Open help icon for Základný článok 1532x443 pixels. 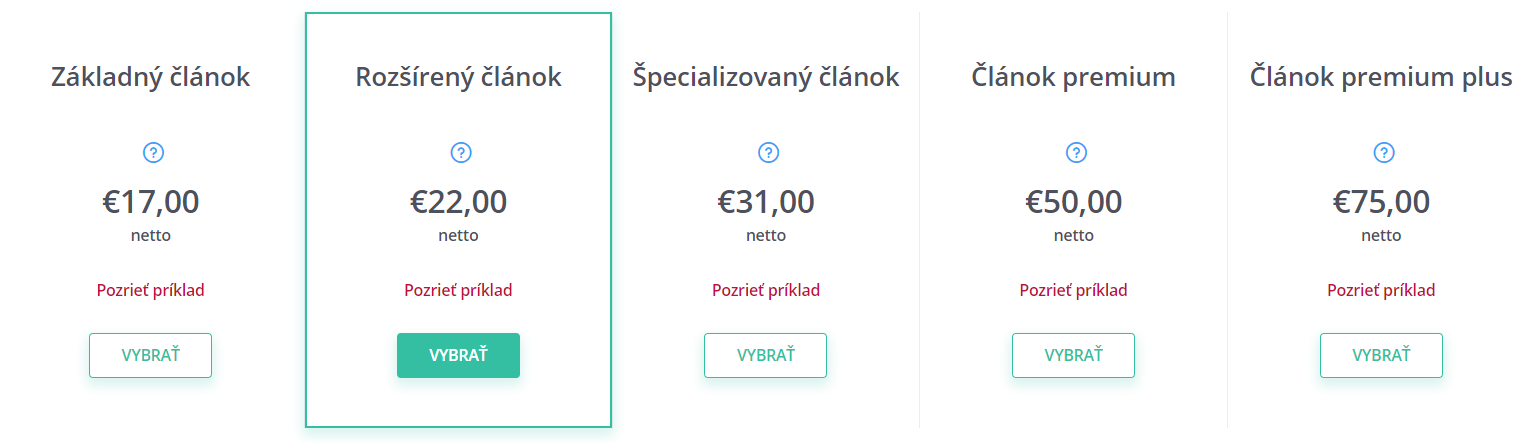coord(153,152)
